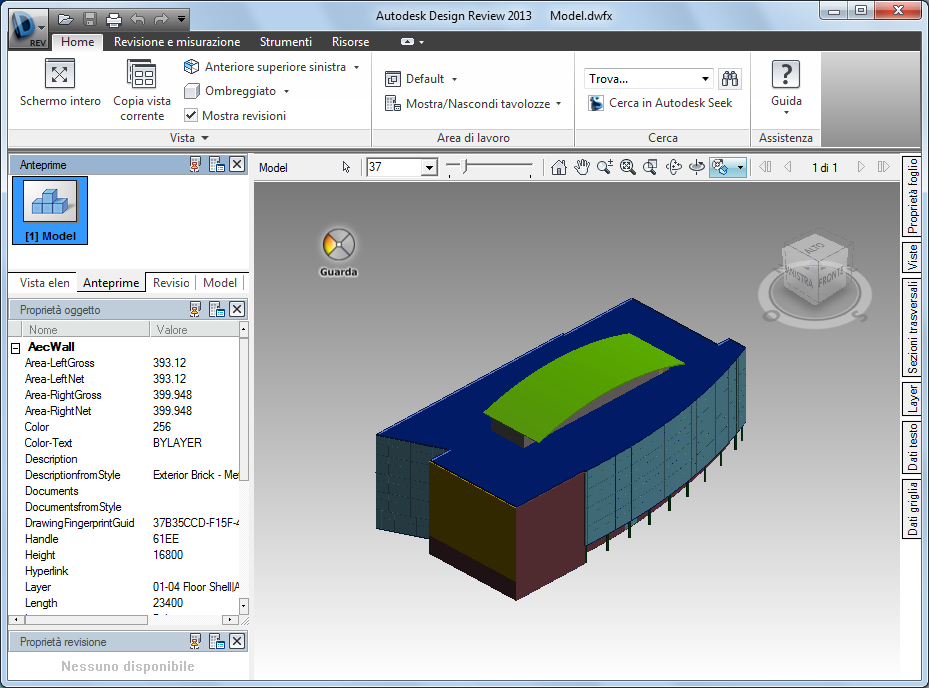Close the Proprietà oggetto palette

click(x=237, y=309)
